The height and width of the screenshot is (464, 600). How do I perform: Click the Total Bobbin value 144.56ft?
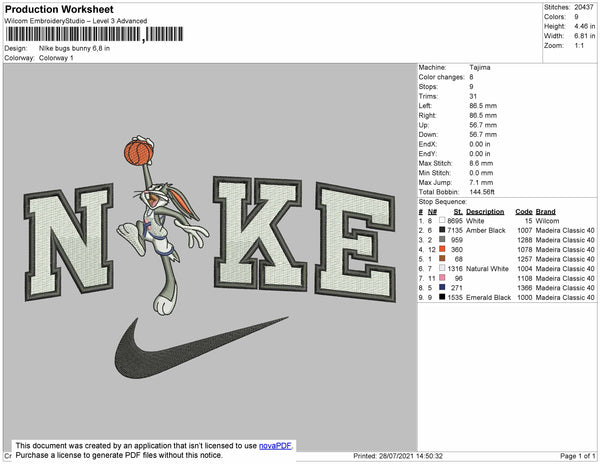click(x=482, y=192)
